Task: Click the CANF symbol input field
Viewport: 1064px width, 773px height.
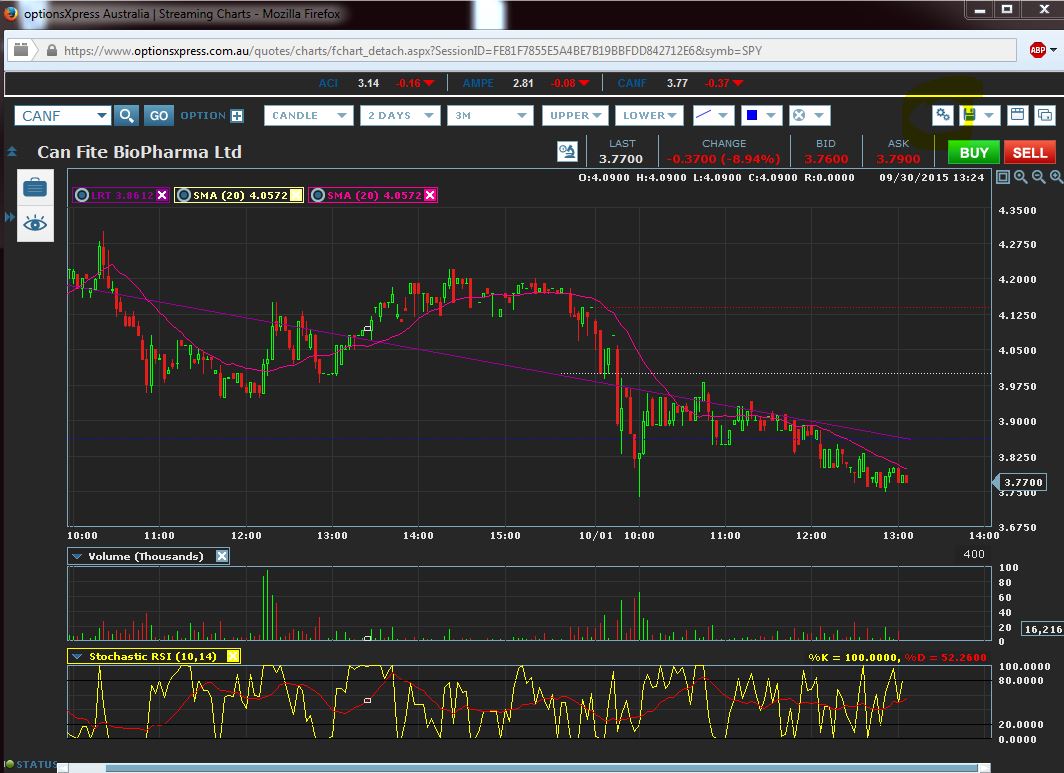Action: 55,116
